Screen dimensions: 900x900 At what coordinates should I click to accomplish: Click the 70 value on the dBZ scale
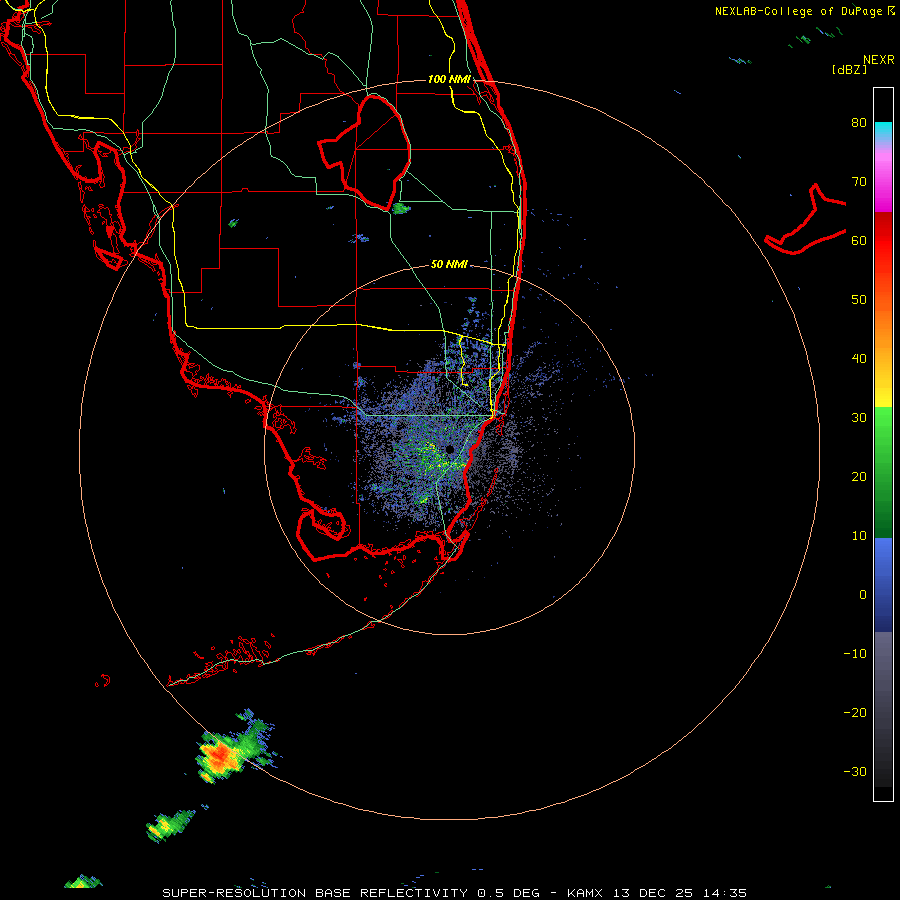(x=859, y=182)
